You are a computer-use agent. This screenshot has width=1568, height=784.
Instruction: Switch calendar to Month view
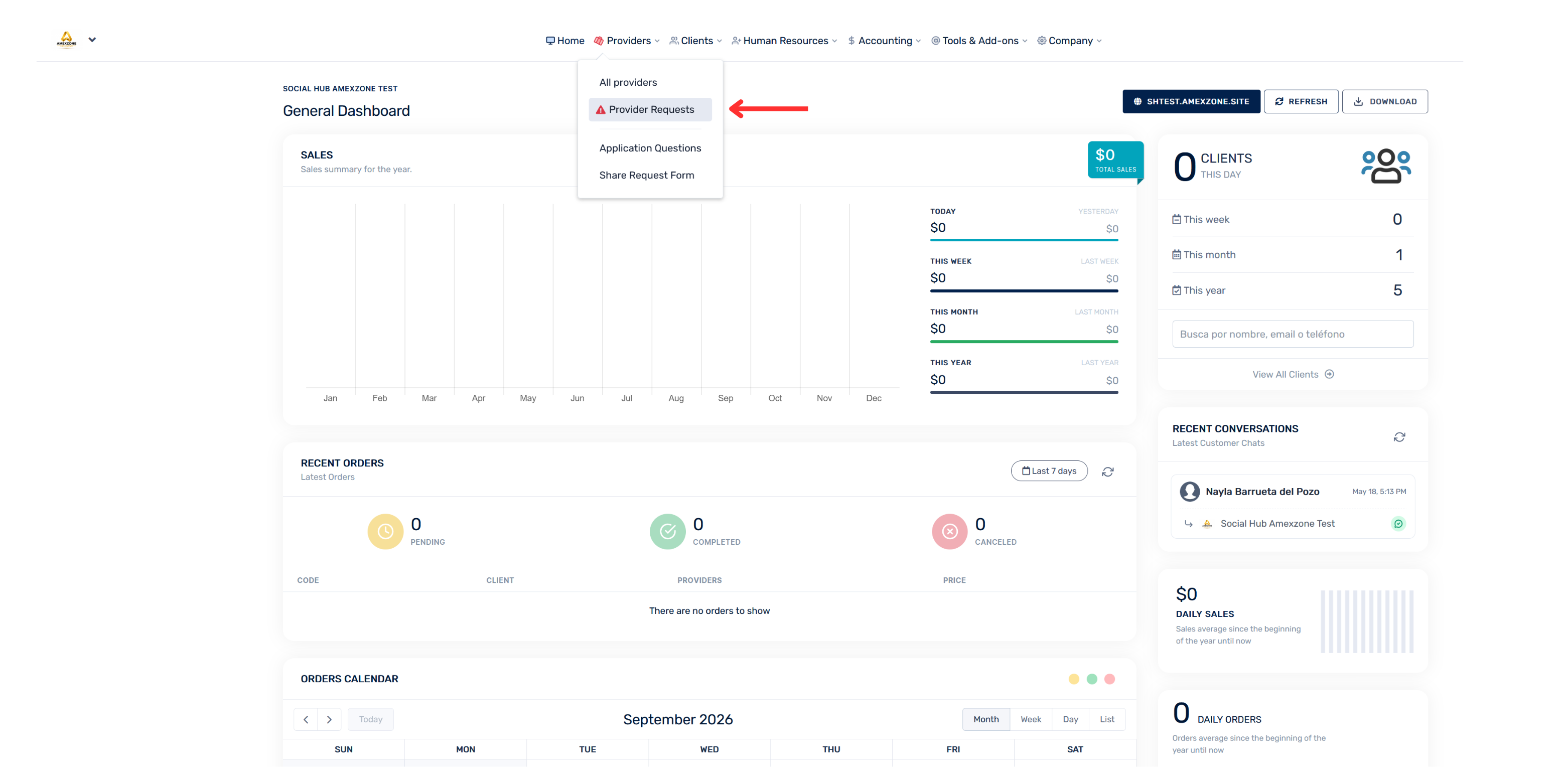[x=986, y=719]
